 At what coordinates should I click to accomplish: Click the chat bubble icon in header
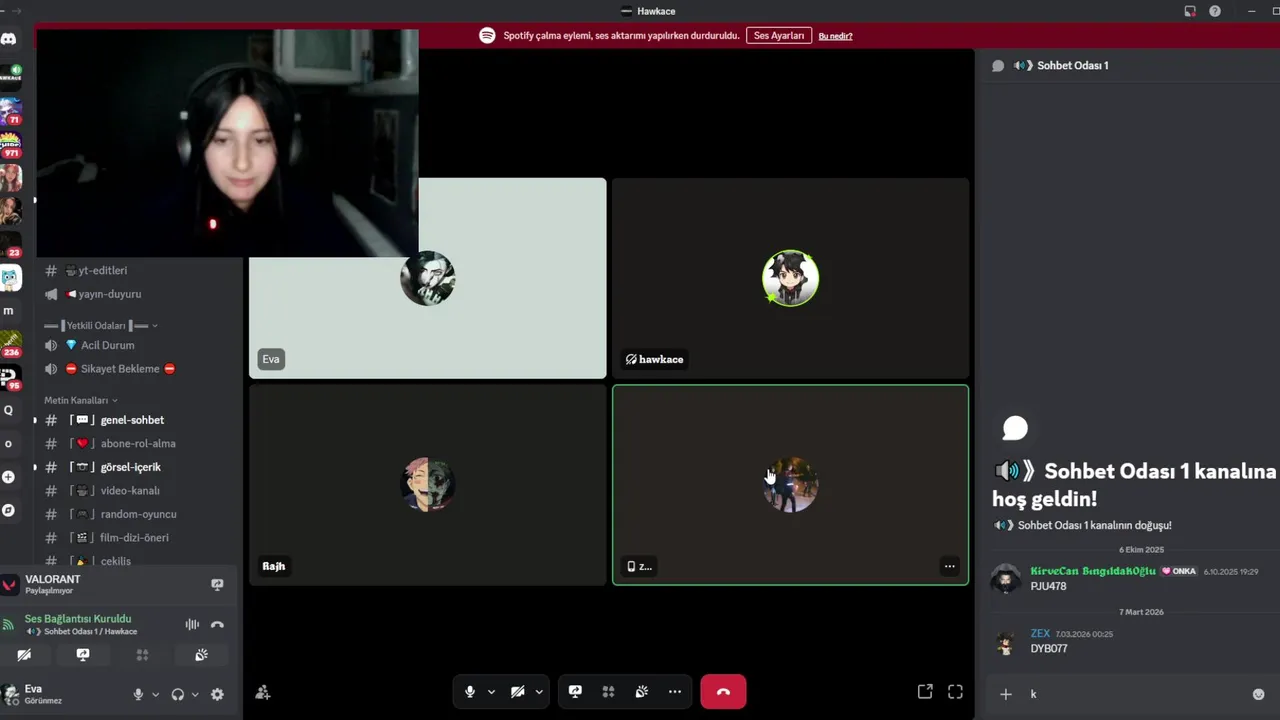click(998, 66)
